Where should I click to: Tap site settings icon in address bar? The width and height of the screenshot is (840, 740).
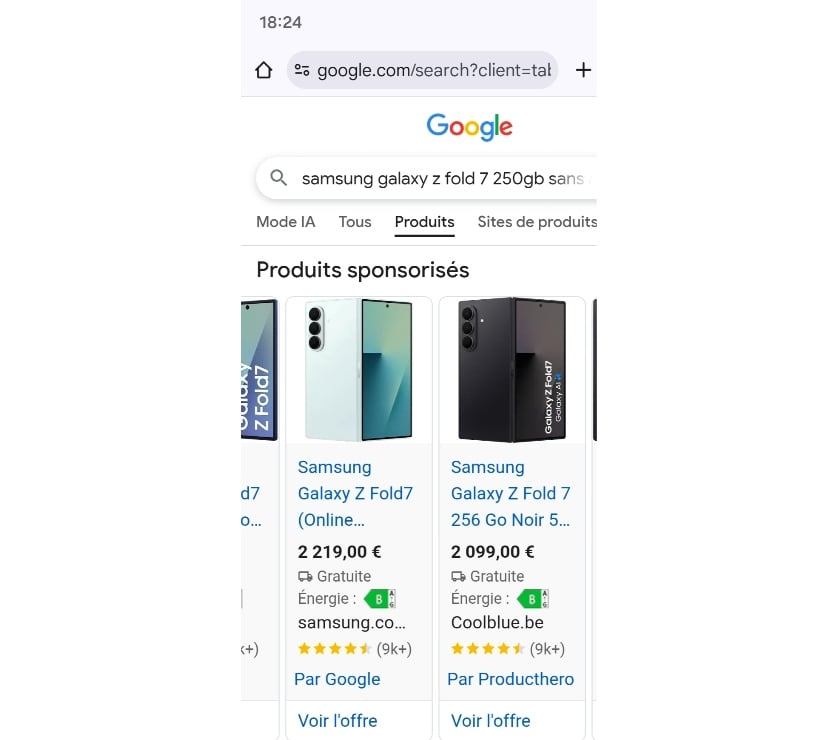point(302,70)
